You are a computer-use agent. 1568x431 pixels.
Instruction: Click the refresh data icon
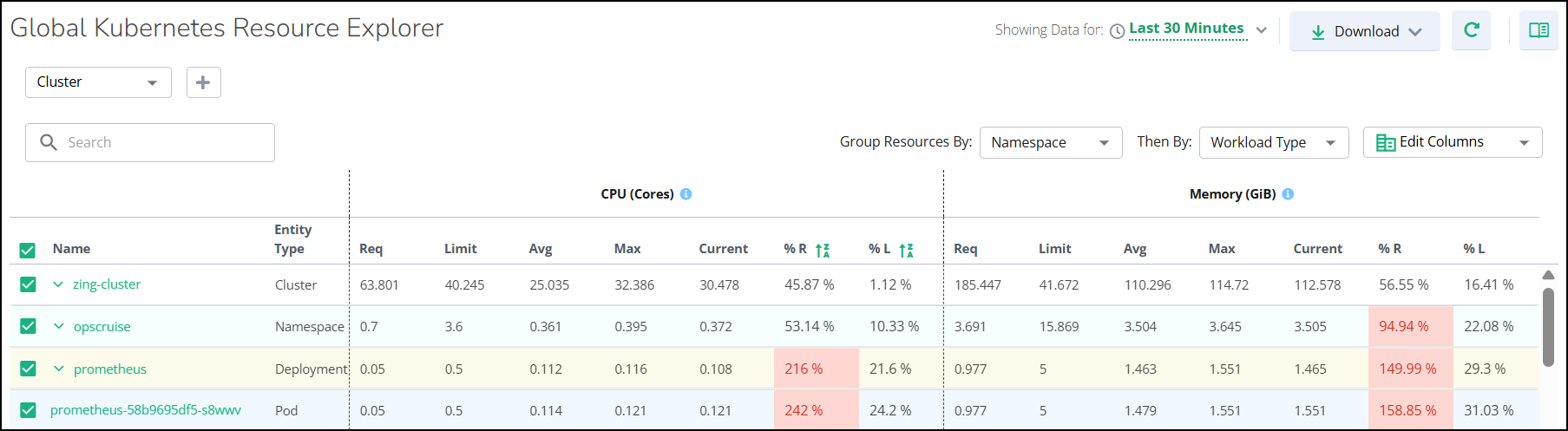tap(1471, 30)
